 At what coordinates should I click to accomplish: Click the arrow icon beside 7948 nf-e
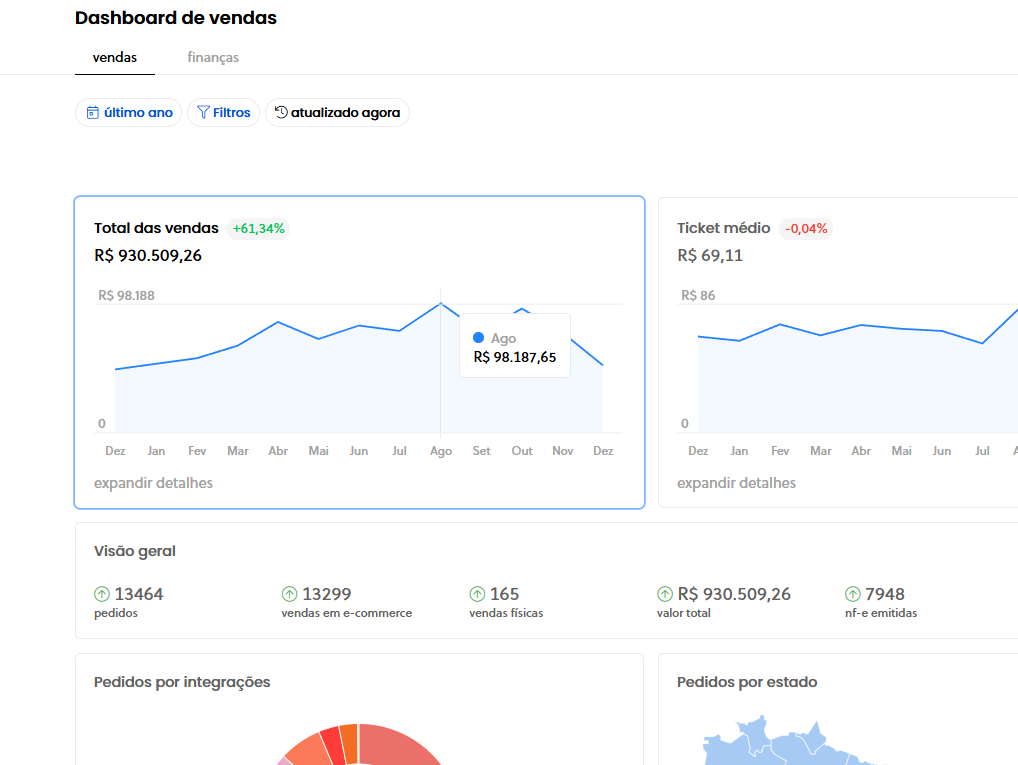pos(853,594)
